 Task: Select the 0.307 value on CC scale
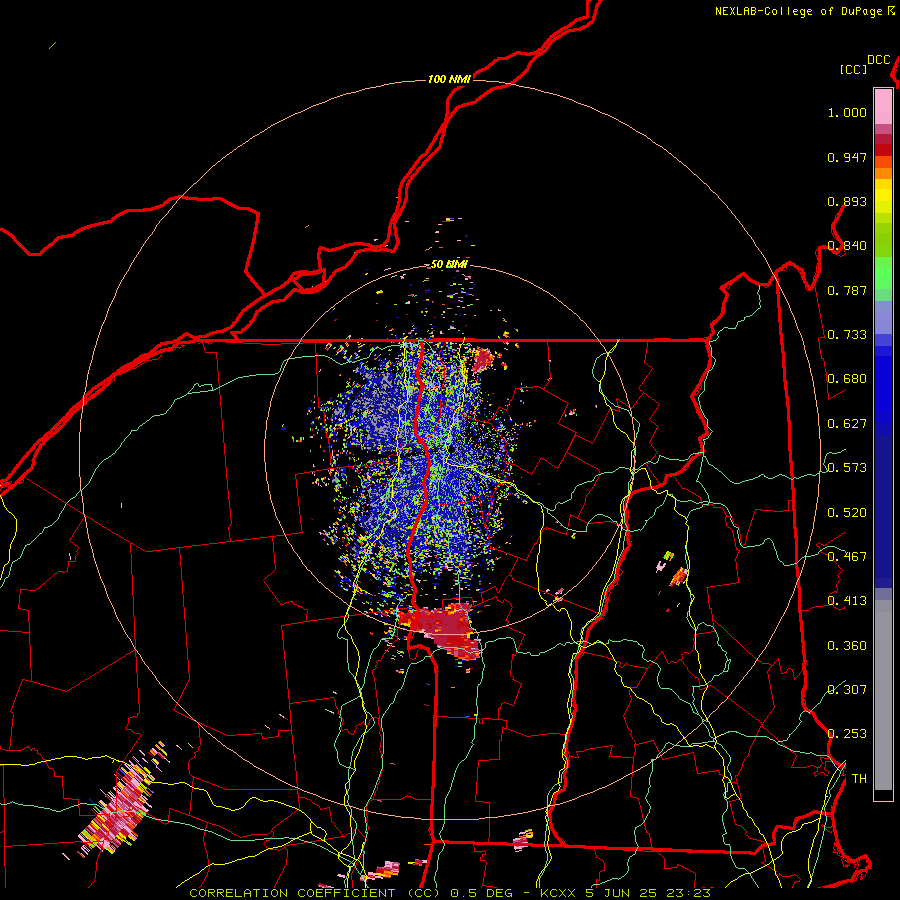(x=847, y=690)
